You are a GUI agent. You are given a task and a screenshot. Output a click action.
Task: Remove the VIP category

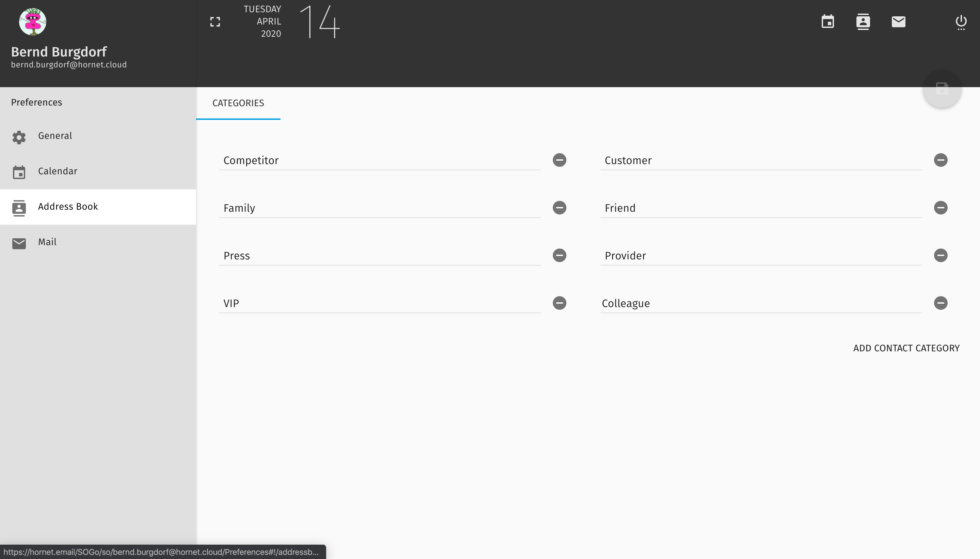(x=559, y=303)
